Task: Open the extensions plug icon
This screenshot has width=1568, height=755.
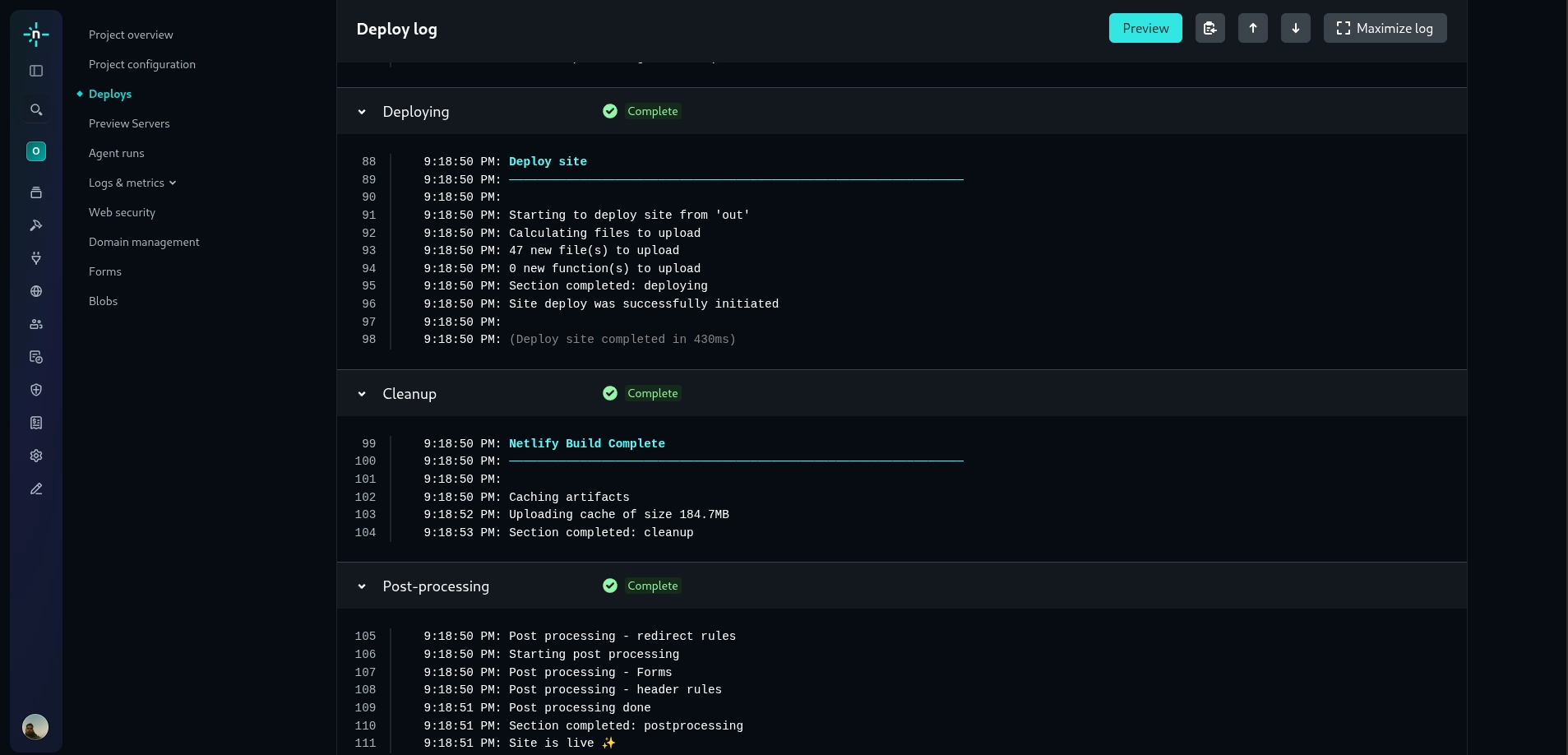Action: tap(35, 258)
